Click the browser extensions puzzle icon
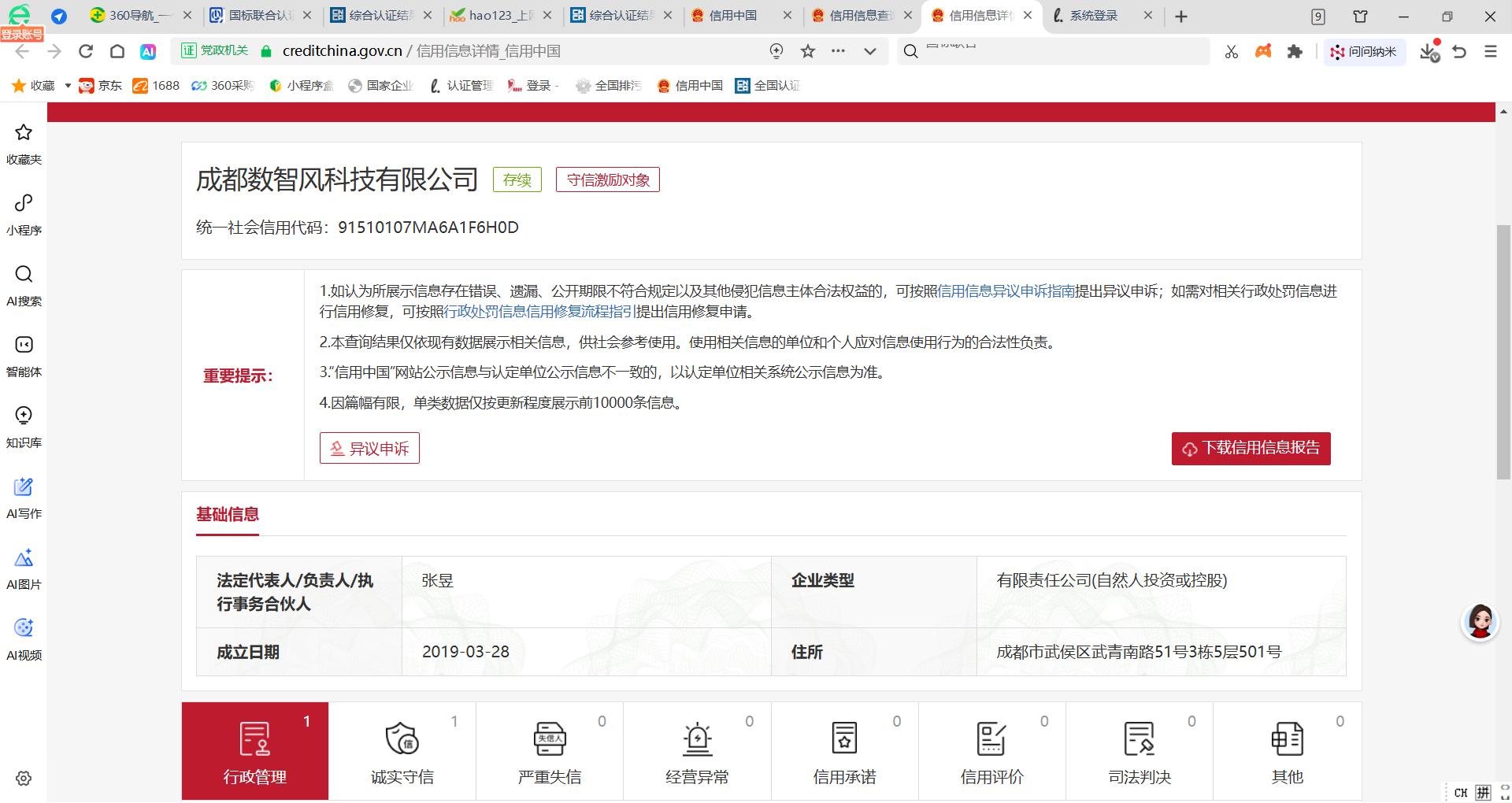 click(x=1295, y=51)
